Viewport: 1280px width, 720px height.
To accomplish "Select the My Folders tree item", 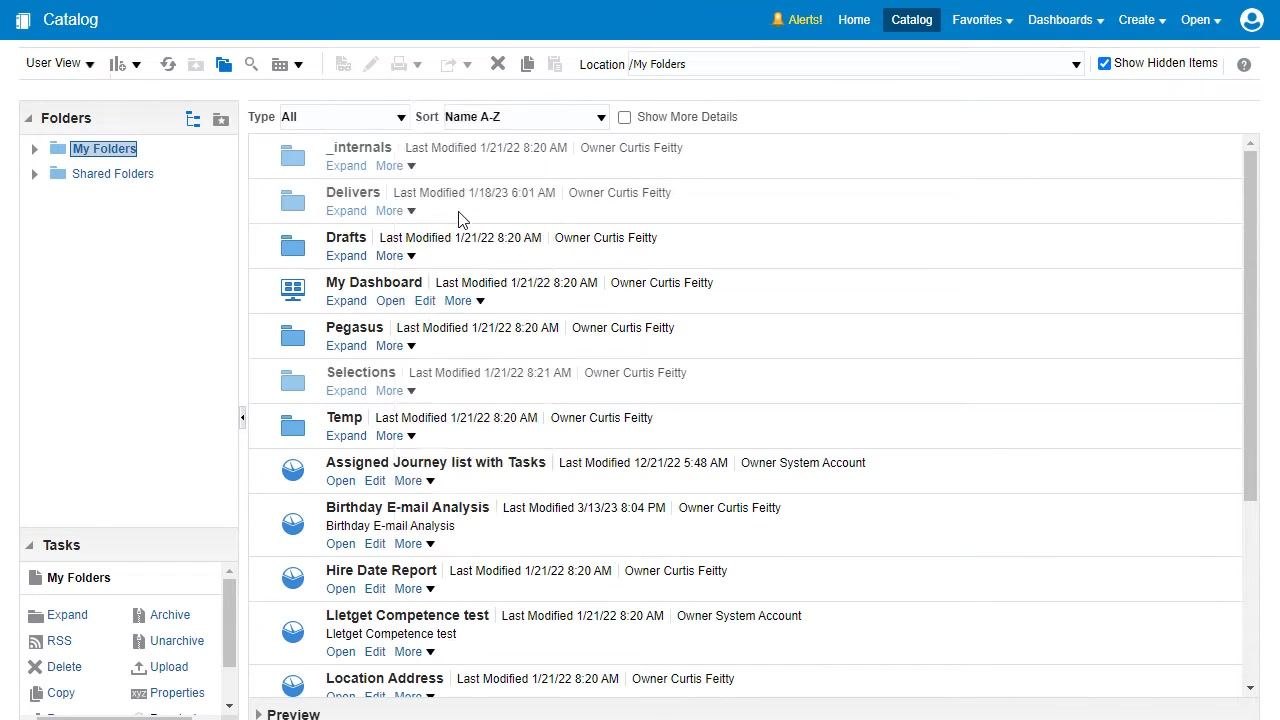I will tap(104, 149).
